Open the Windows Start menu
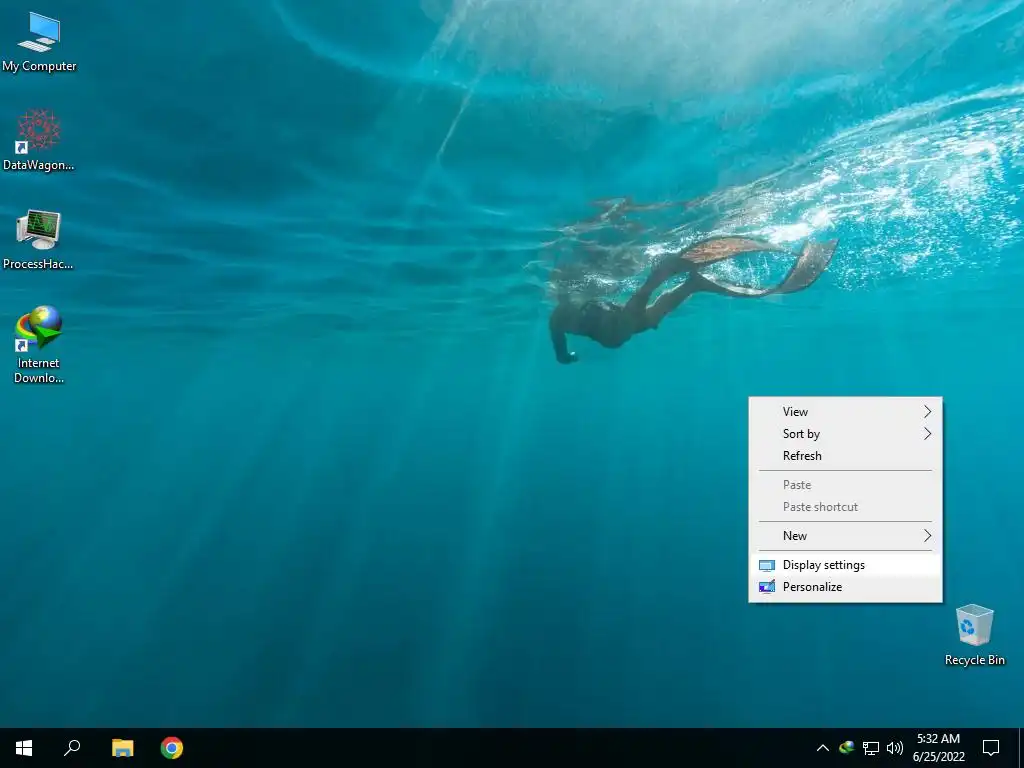Viewport: 1024px width, 768px height. (x=24, y=748)
